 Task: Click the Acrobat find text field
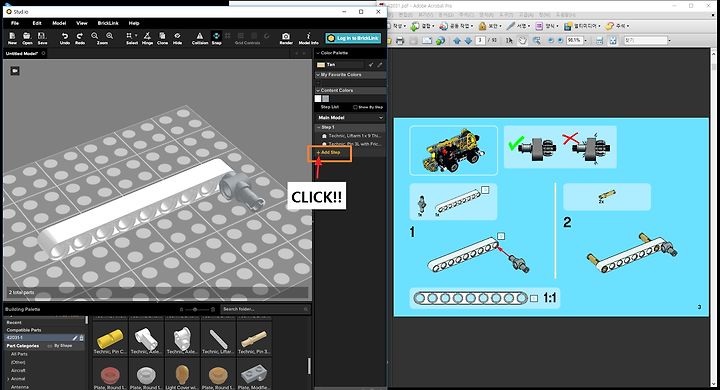point(645,40)
